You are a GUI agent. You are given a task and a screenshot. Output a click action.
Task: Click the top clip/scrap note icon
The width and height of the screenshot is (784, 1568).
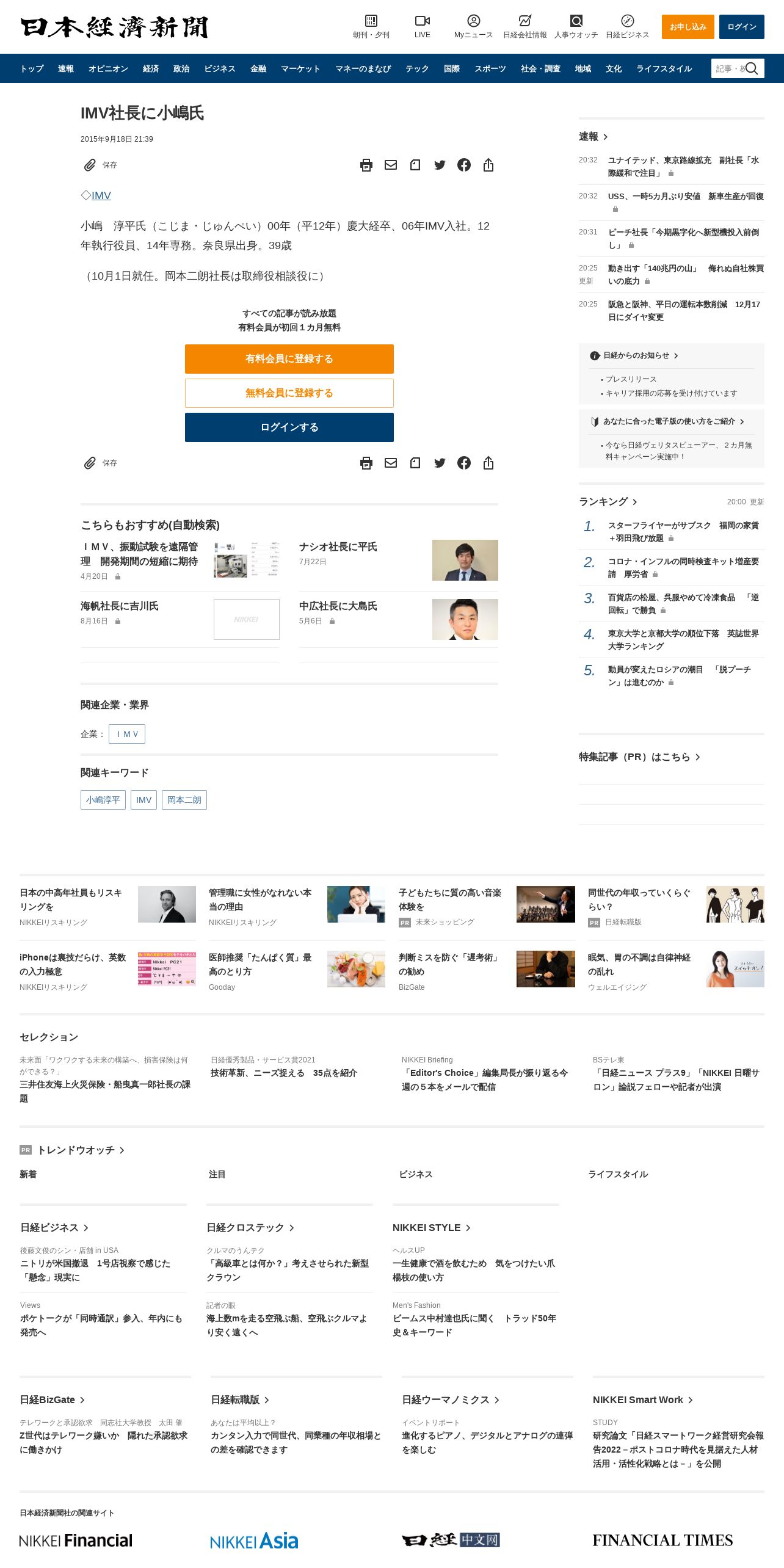(415, 165)
